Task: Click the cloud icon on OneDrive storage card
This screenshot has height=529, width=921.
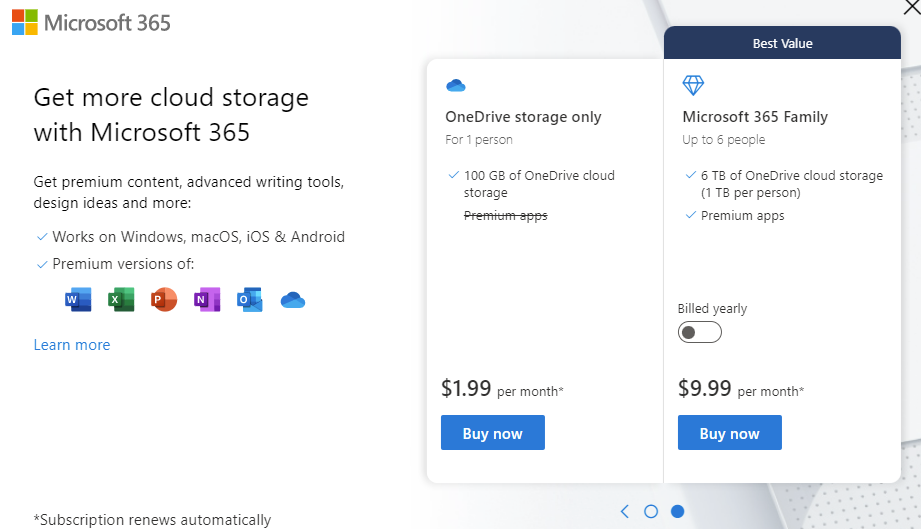Action: click(456, 86)
